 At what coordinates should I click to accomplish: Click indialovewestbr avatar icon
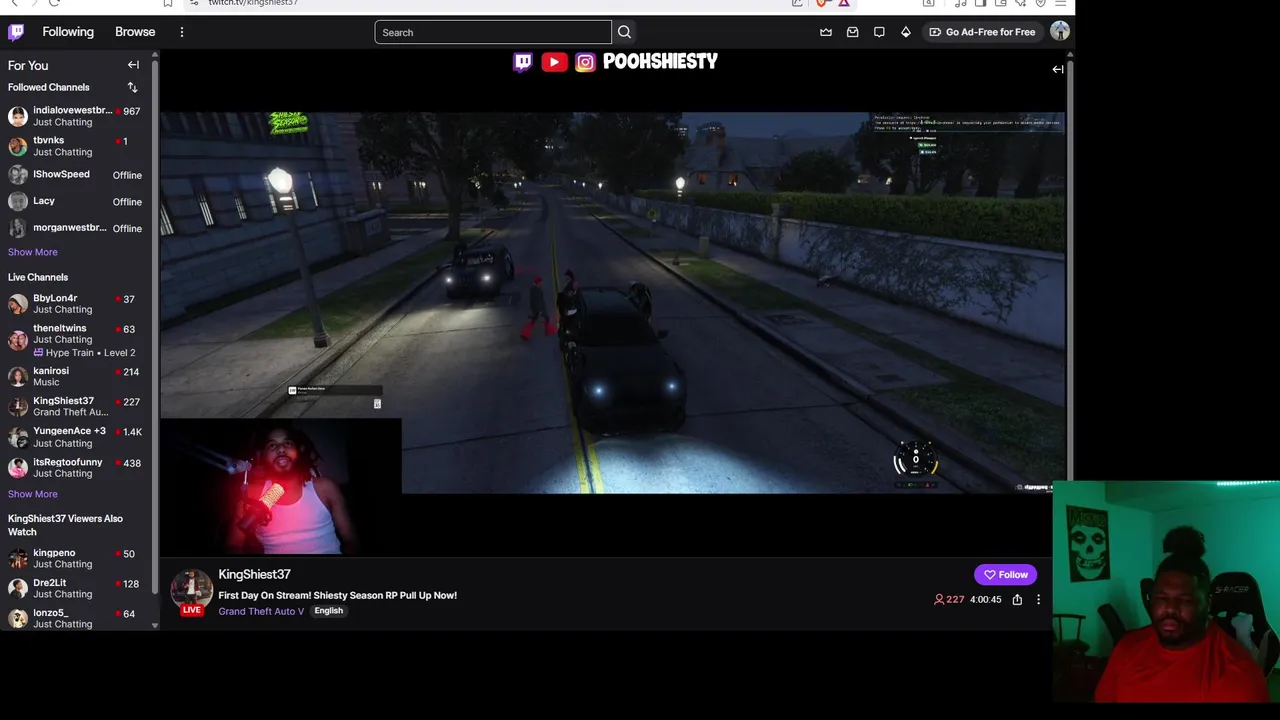[x=17, y=116]
